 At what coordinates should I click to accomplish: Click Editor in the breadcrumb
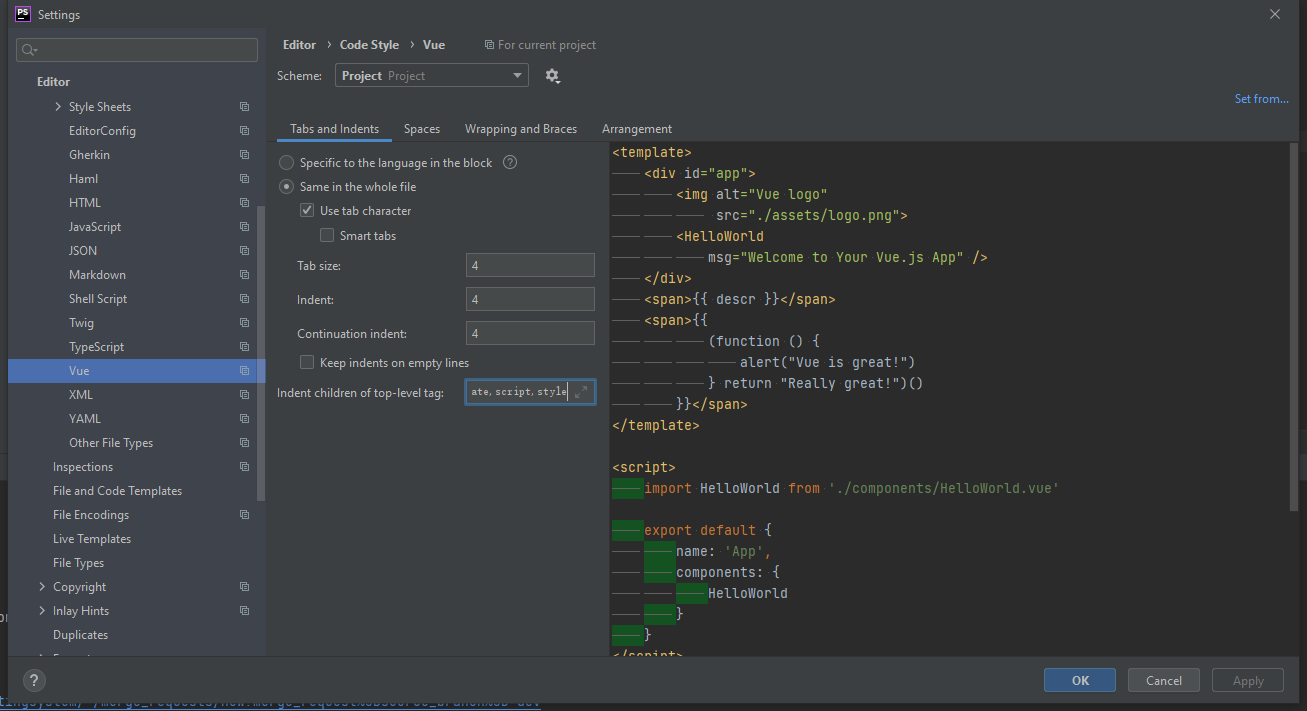point(299,45)
